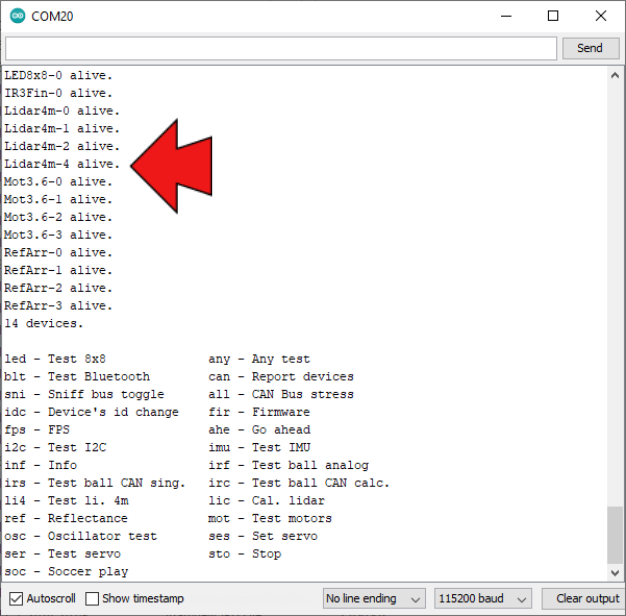Click the Clear output button
The image size is (626, 616).
coord(588,598)
